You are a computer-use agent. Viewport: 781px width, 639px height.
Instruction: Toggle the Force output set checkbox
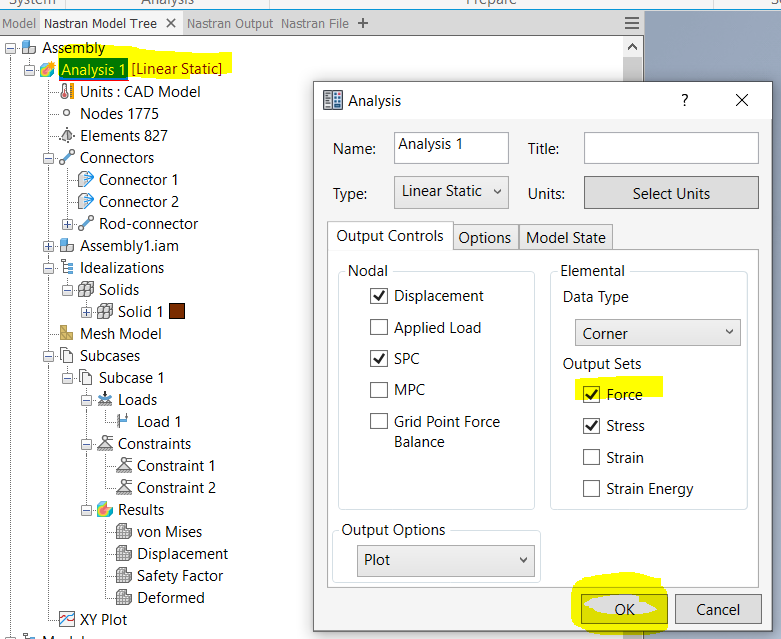tap(591, 394)
